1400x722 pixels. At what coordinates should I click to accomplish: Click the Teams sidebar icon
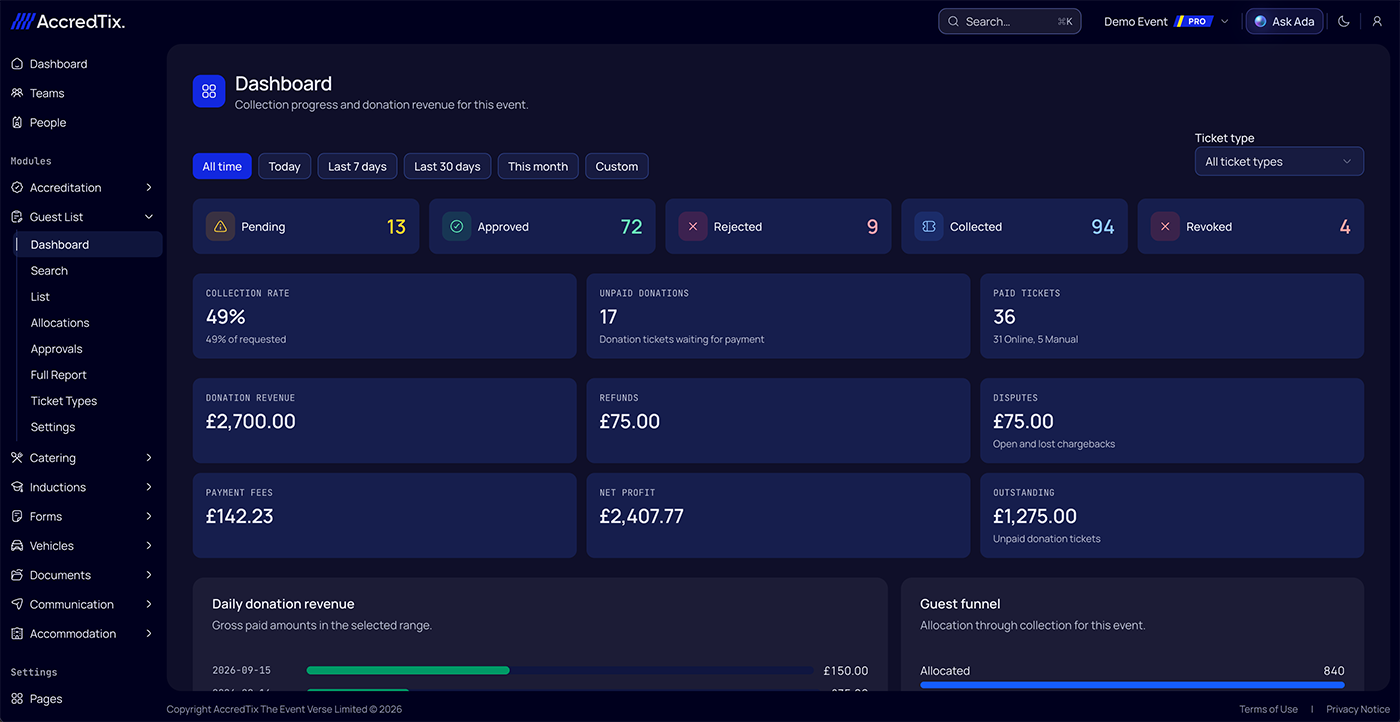tap(17, 93)
